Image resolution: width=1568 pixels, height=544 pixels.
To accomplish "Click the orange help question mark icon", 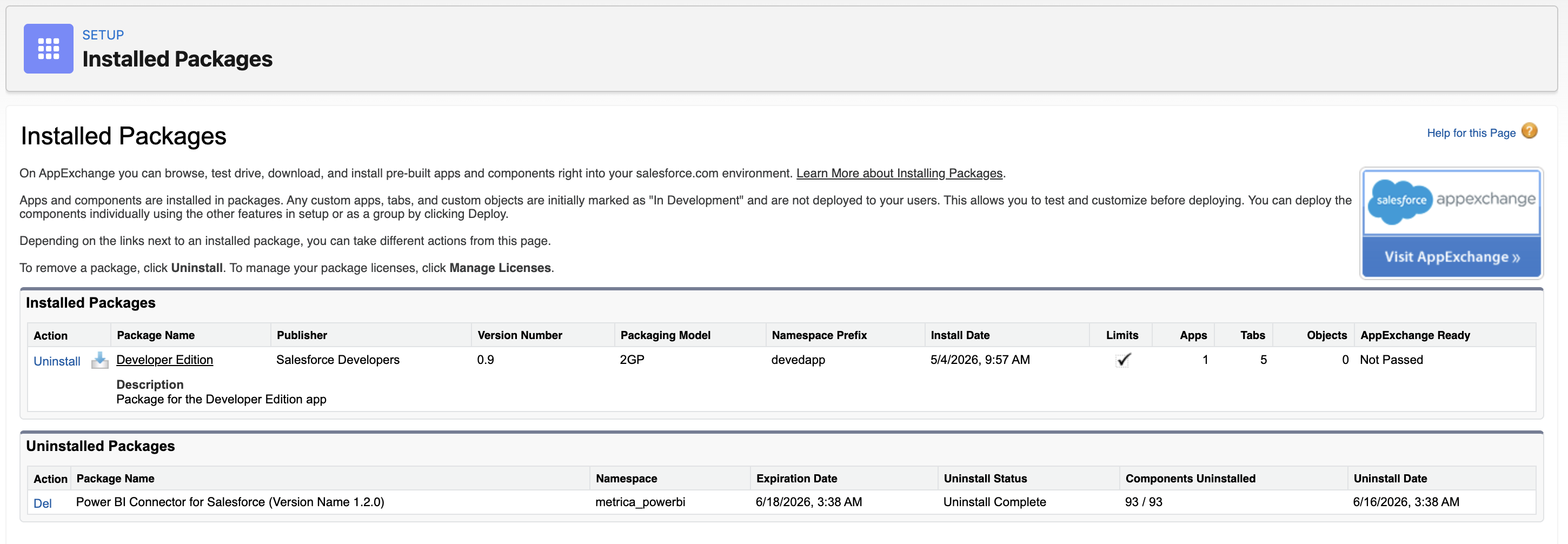I will point(1529,131).
